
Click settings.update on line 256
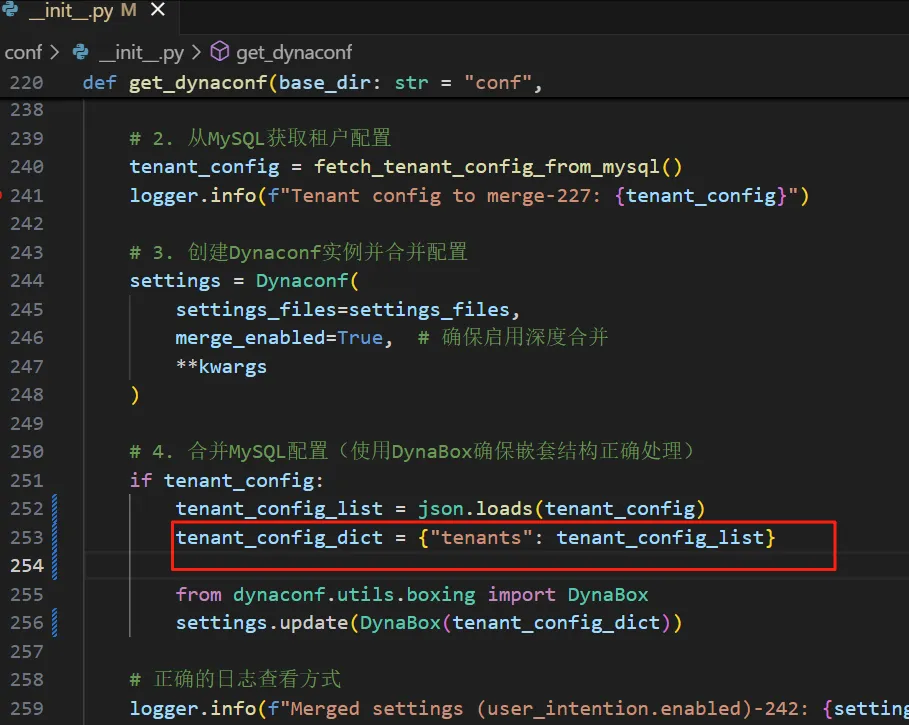click(261, 623)
